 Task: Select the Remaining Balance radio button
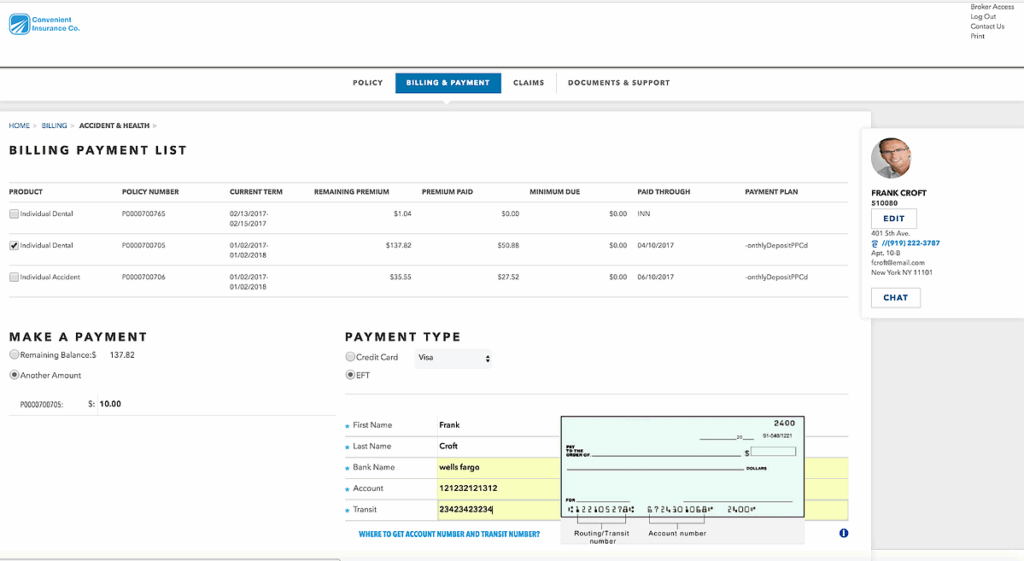click(x=14, y=355)
